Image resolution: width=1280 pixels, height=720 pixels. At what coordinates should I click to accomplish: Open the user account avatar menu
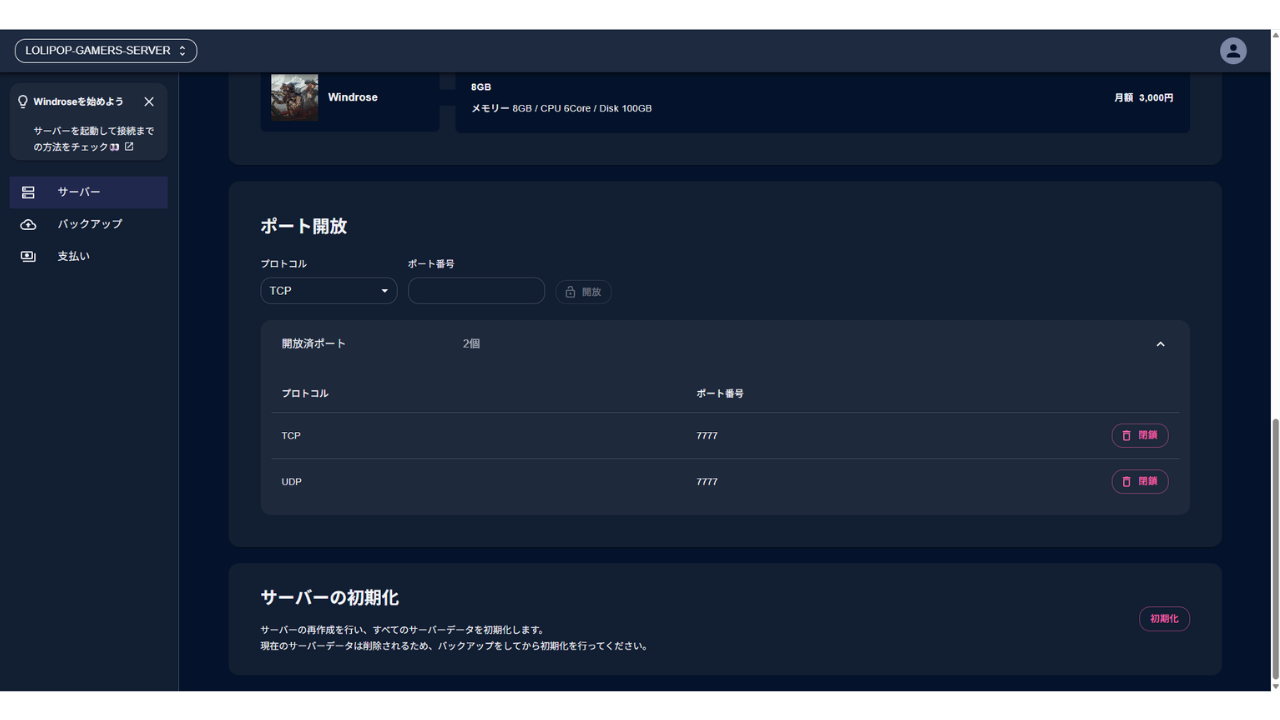[x=1233, y=51]
